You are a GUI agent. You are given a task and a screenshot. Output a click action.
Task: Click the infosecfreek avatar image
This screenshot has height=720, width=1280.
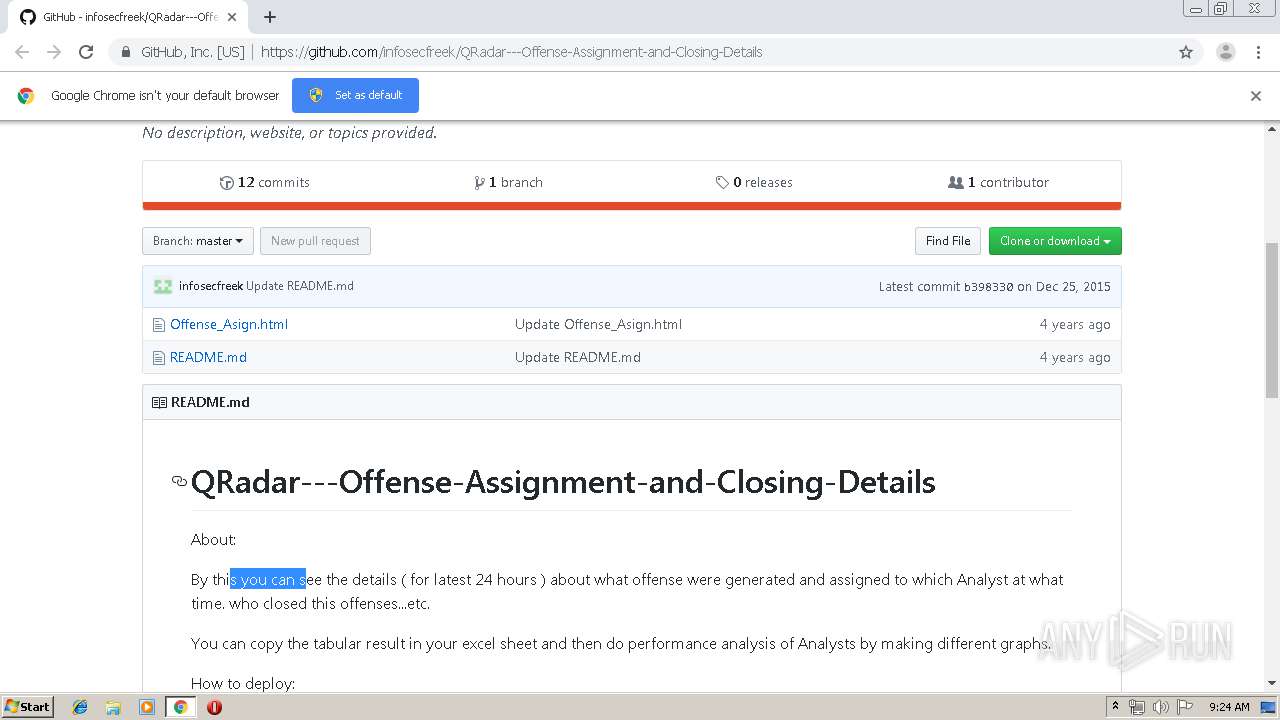pos(163,286)
